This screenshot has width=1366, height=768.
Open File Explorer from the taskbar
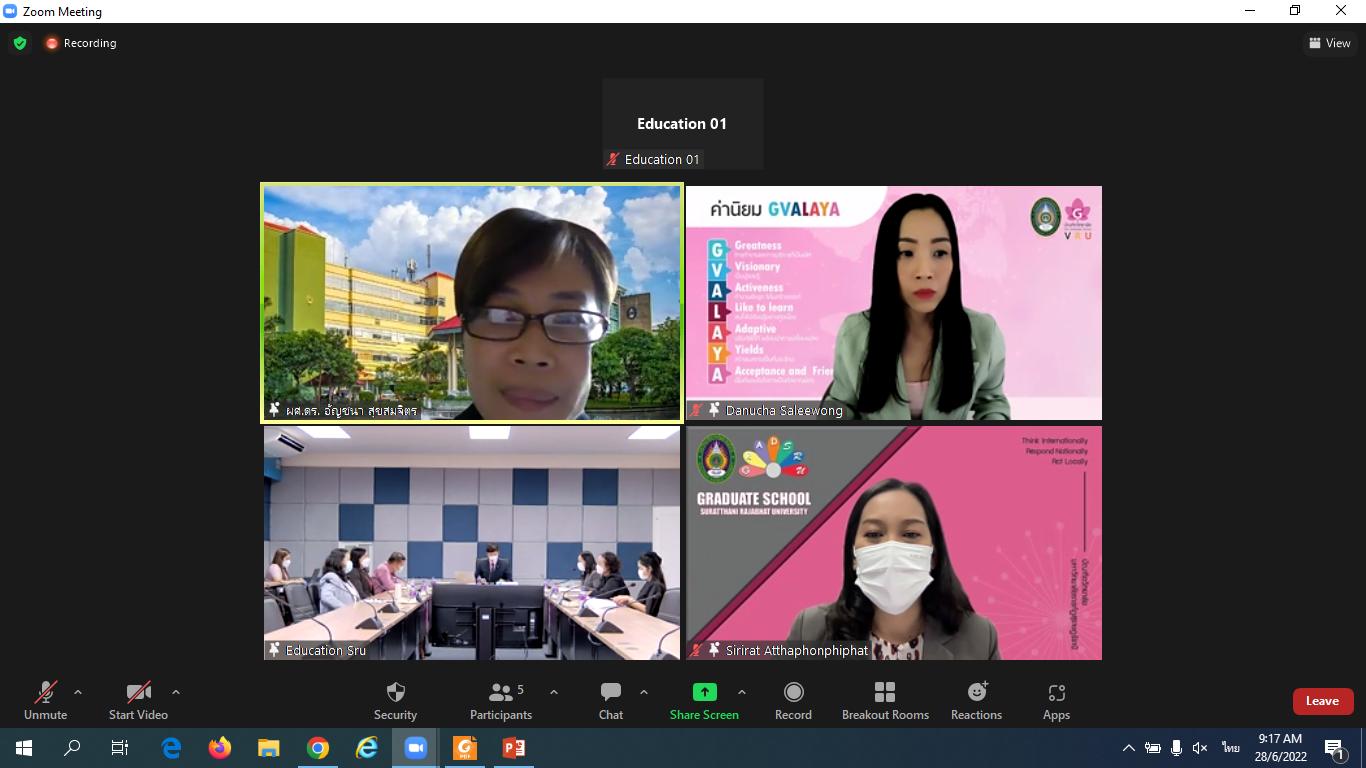tap(269, 748)
